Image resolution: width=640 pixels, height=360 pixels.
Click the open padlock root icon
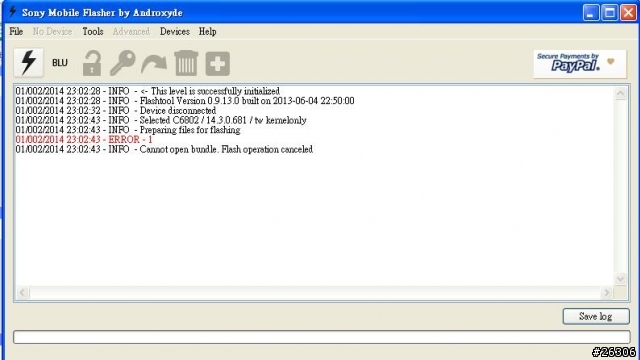coord(92,63)
